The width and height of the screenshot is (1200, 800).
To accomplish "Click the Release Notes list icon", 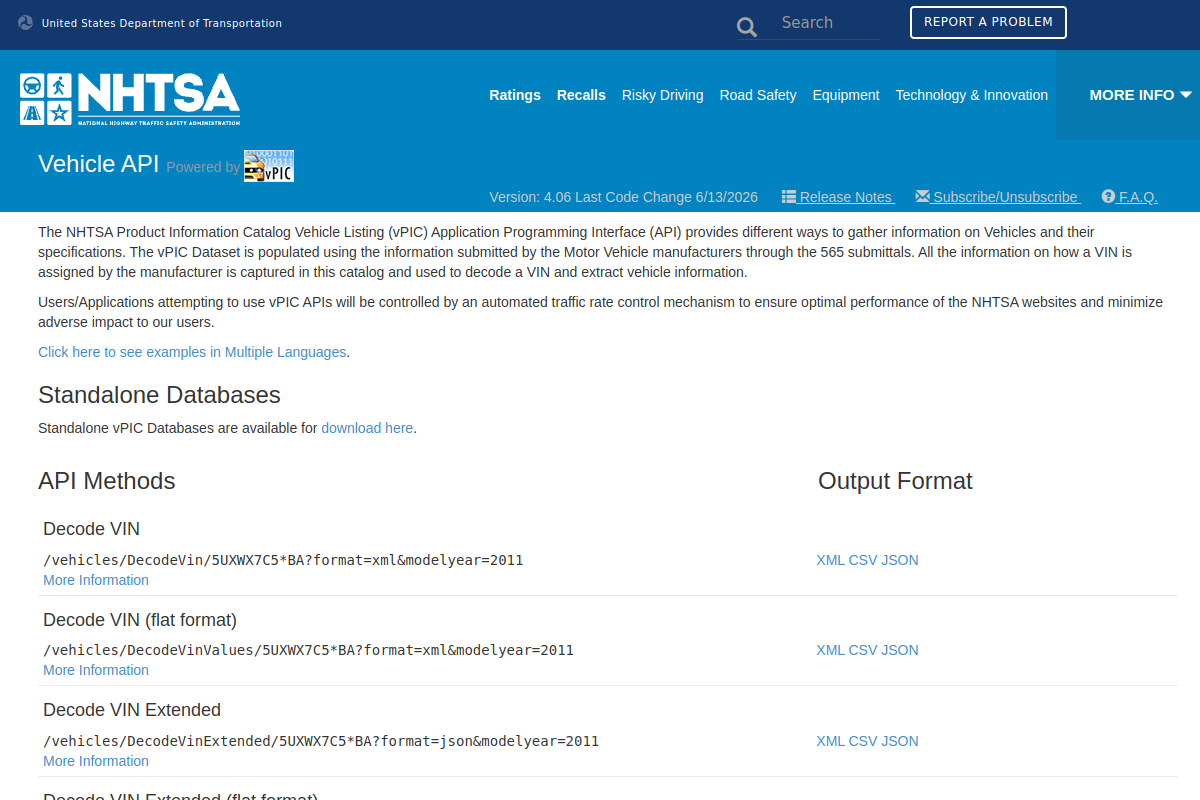I will [789, 196].
